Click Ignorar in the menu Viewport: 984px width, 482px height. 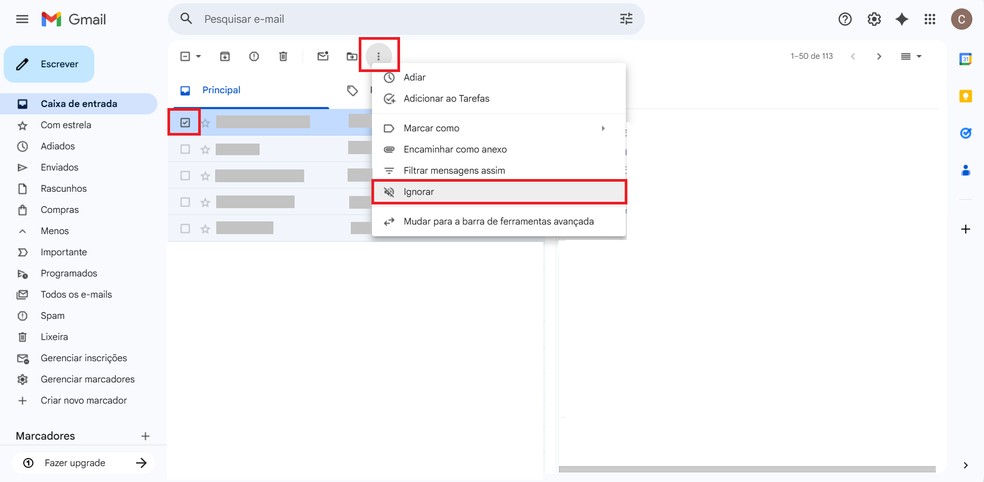coord(499,192)
